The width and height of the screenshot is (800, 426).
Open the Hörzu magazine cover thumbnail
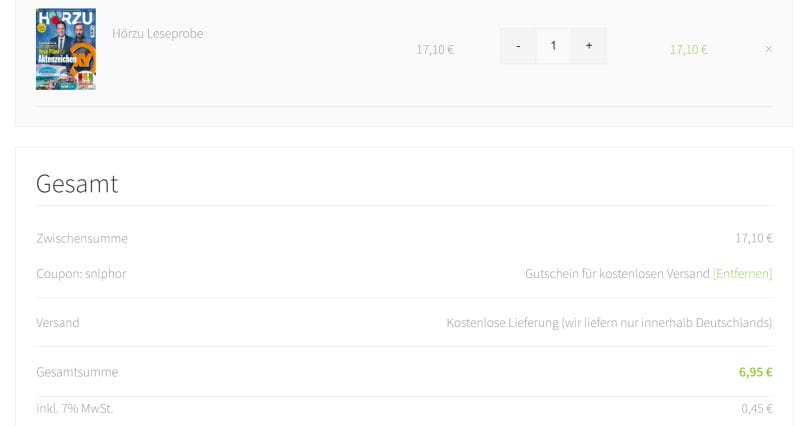tap(66, 49)
